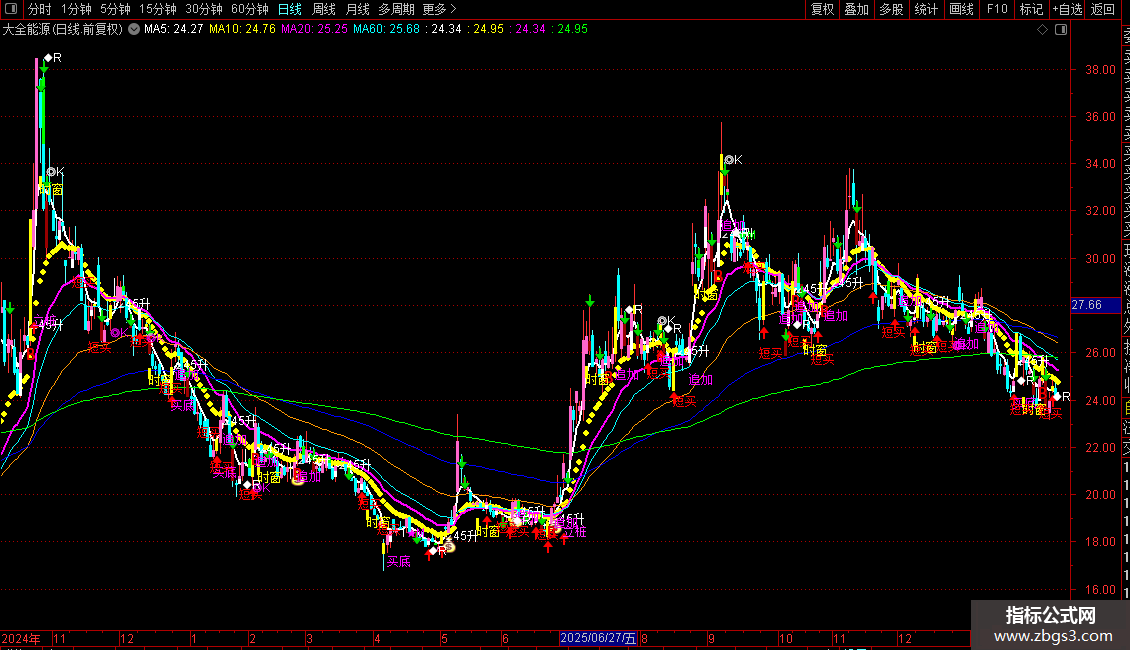This screenshot has width=1130, height=650.
Task: Switch to the 分时 intraday view
Action: click(x=39, y=9)
